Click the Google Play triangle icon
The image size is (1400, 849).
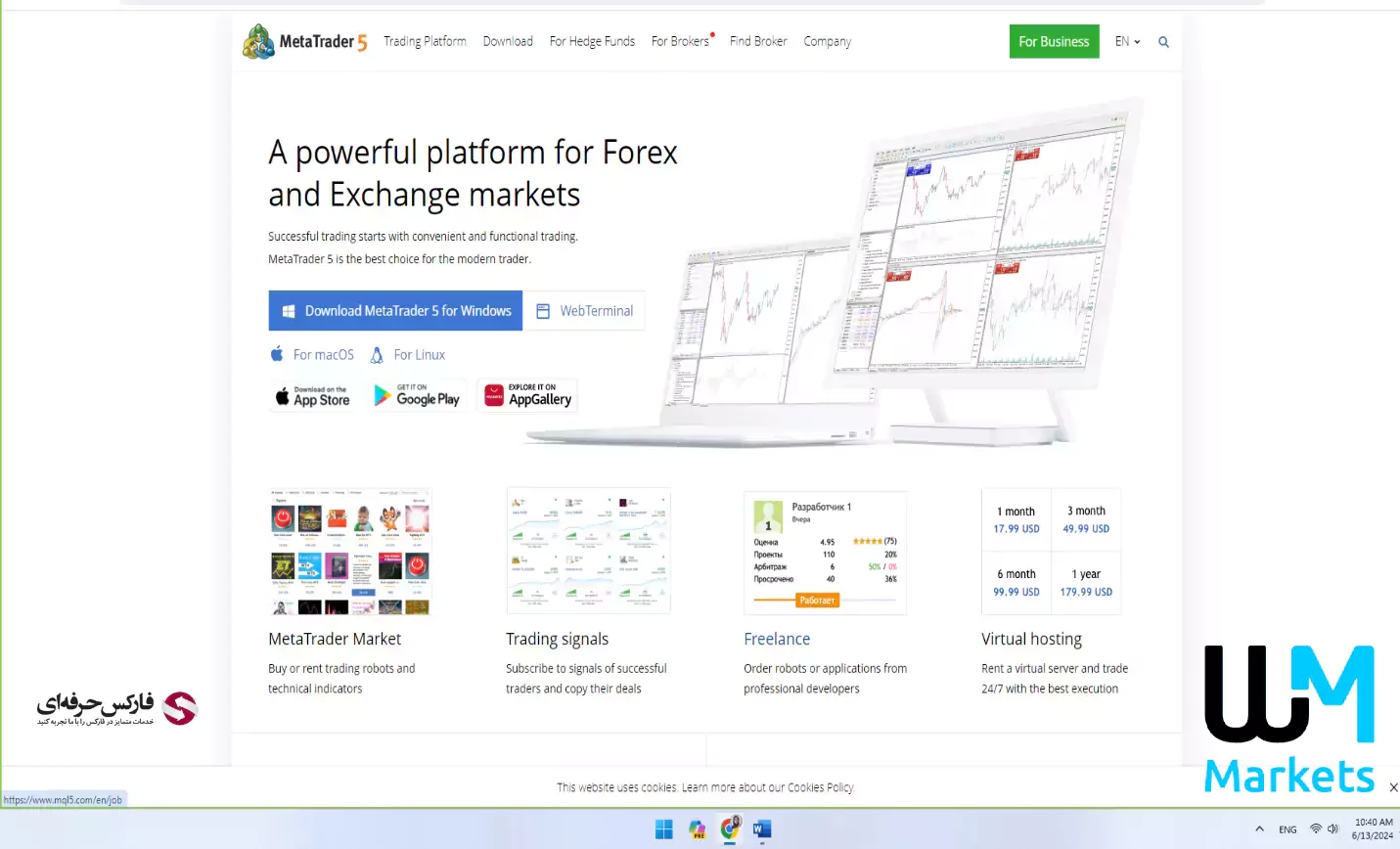click(x=383, y=395)
